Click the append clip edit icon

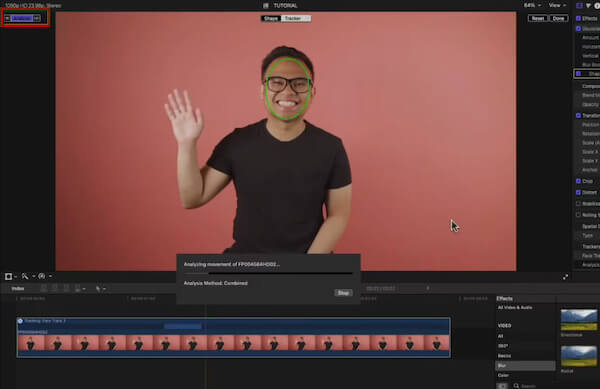pyautogui.click(x=66, y=288)
